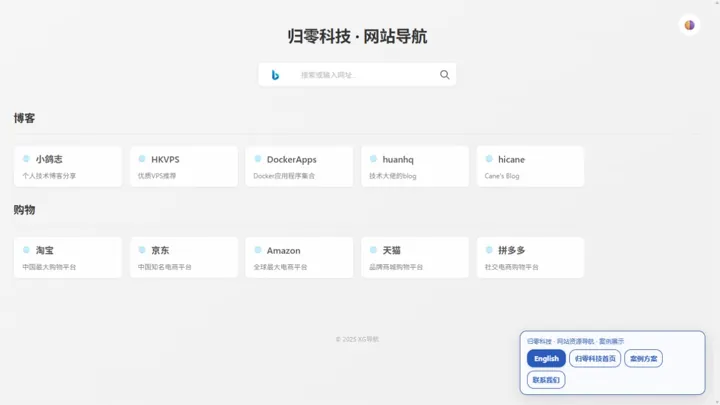Click the magnifier search icon
Viewport: 720px width, 405px height.
coord(444,74)
